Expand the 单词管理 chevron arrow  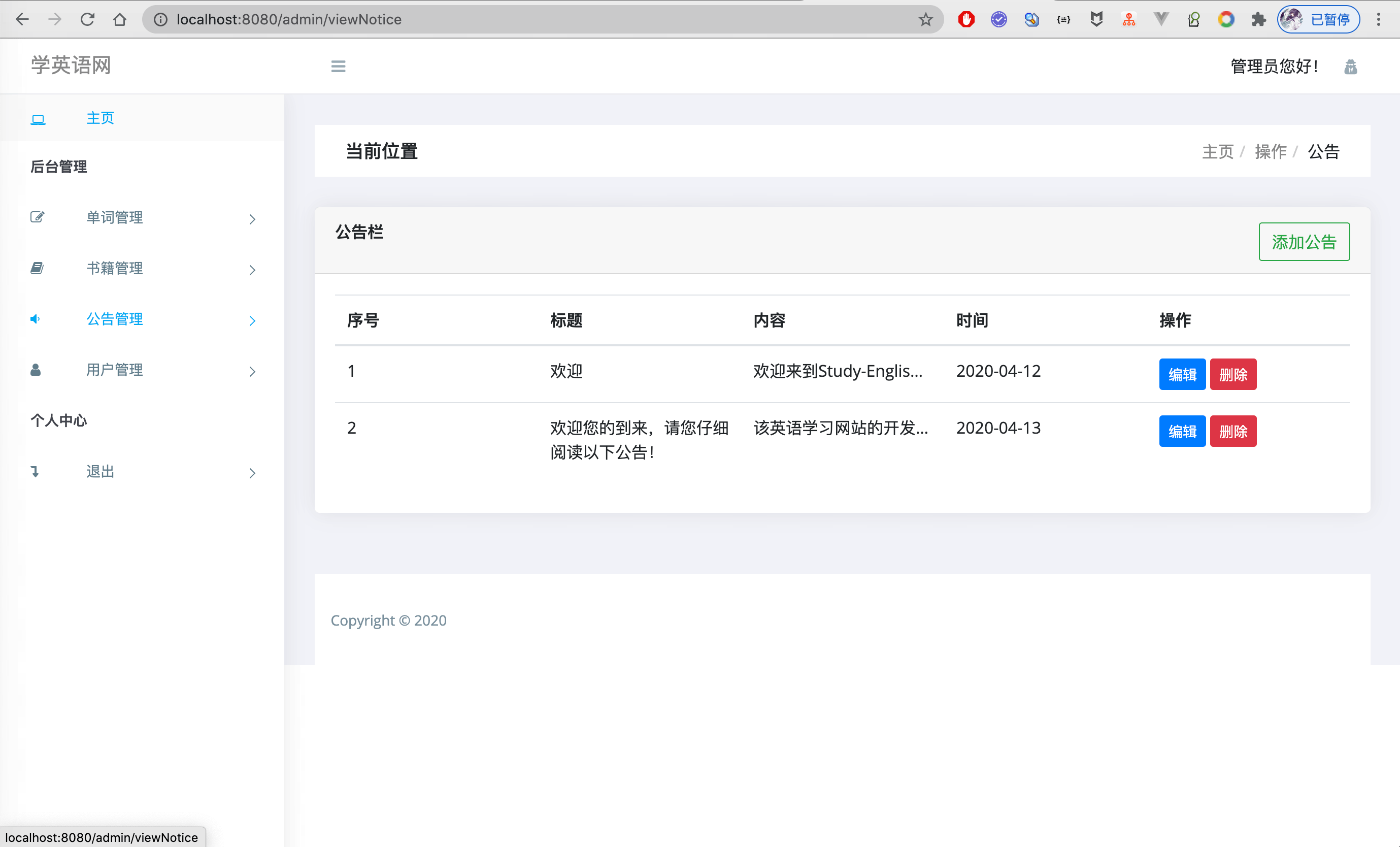click(252, 219)
